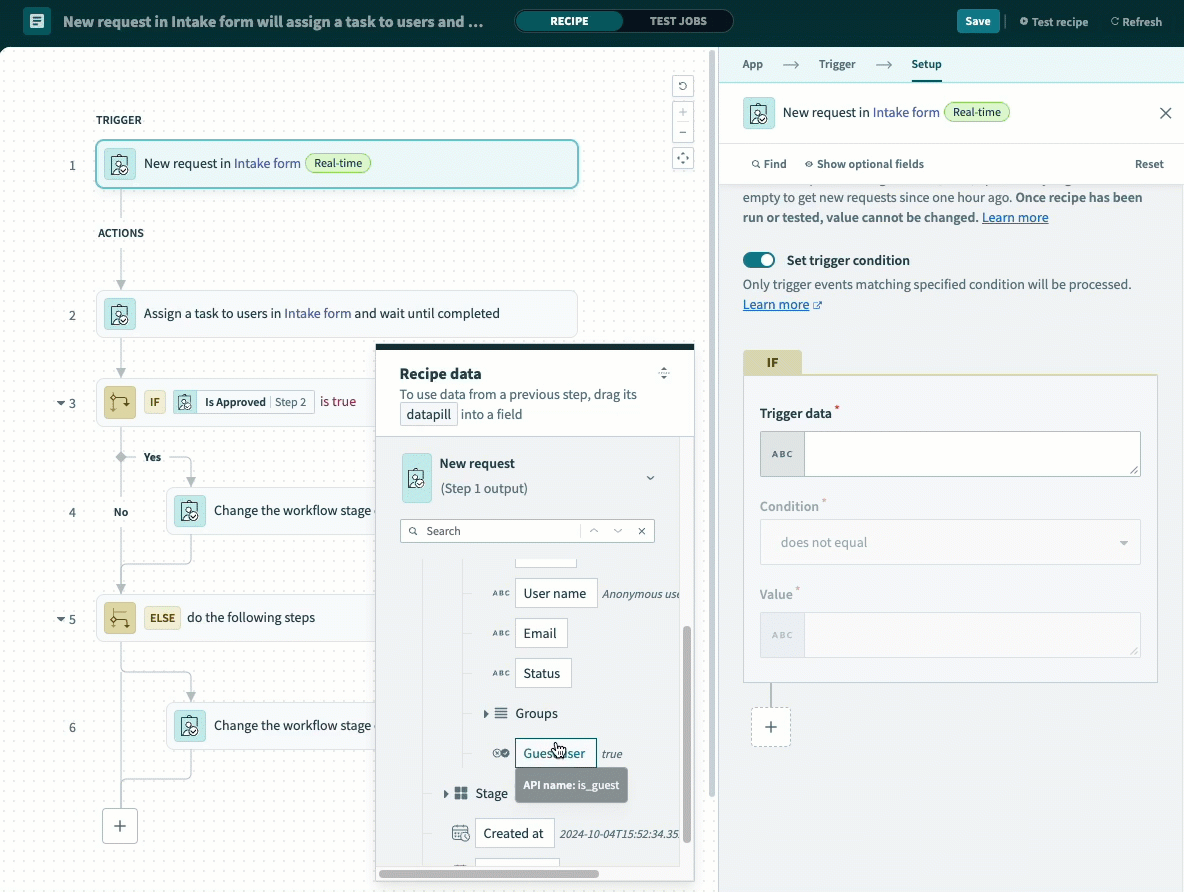Expand the Stage object in recipe data
This screenshot has height=892, width=1184.
(x=446, y=793)
